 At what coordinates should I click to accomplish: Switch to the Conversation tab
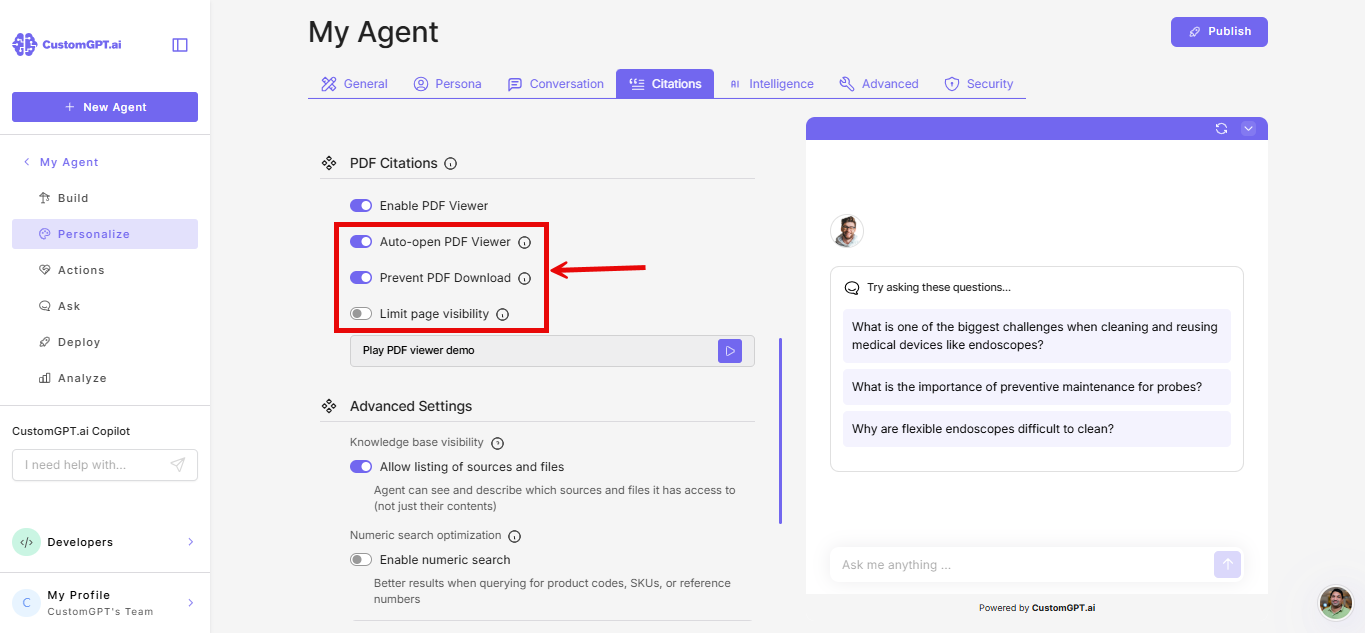pos(556,84)
